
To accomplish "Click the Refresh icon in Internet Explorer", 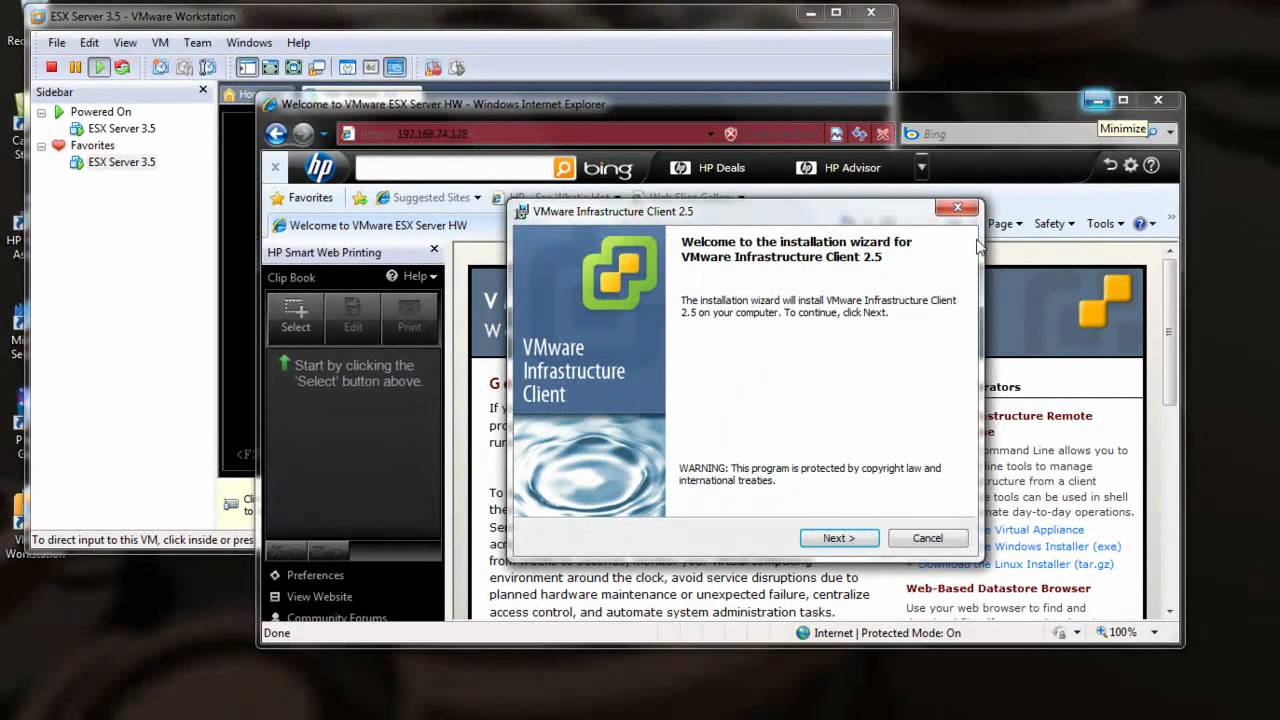I will [859, 134].
